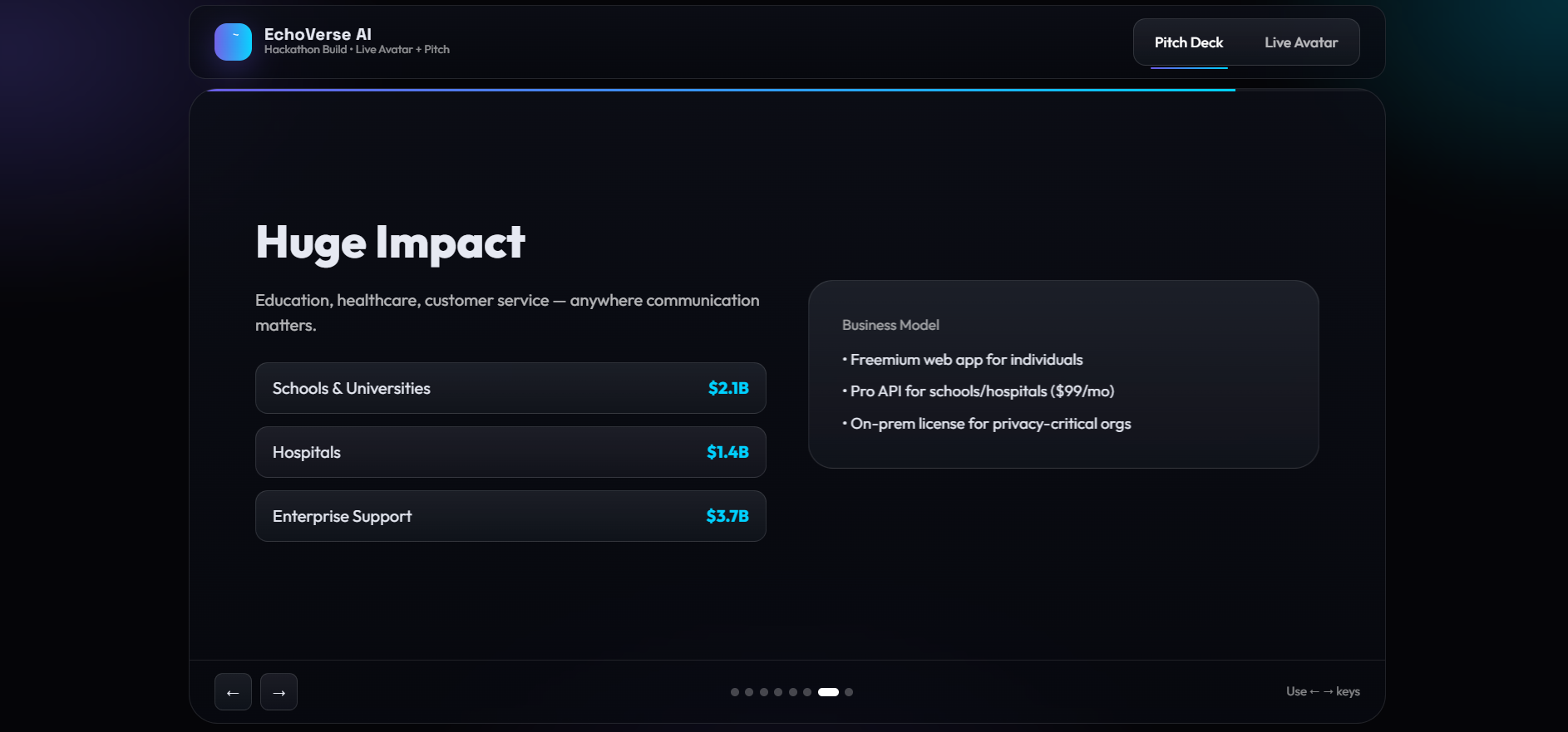Select the Schools & Universities market card

point(510,388)
